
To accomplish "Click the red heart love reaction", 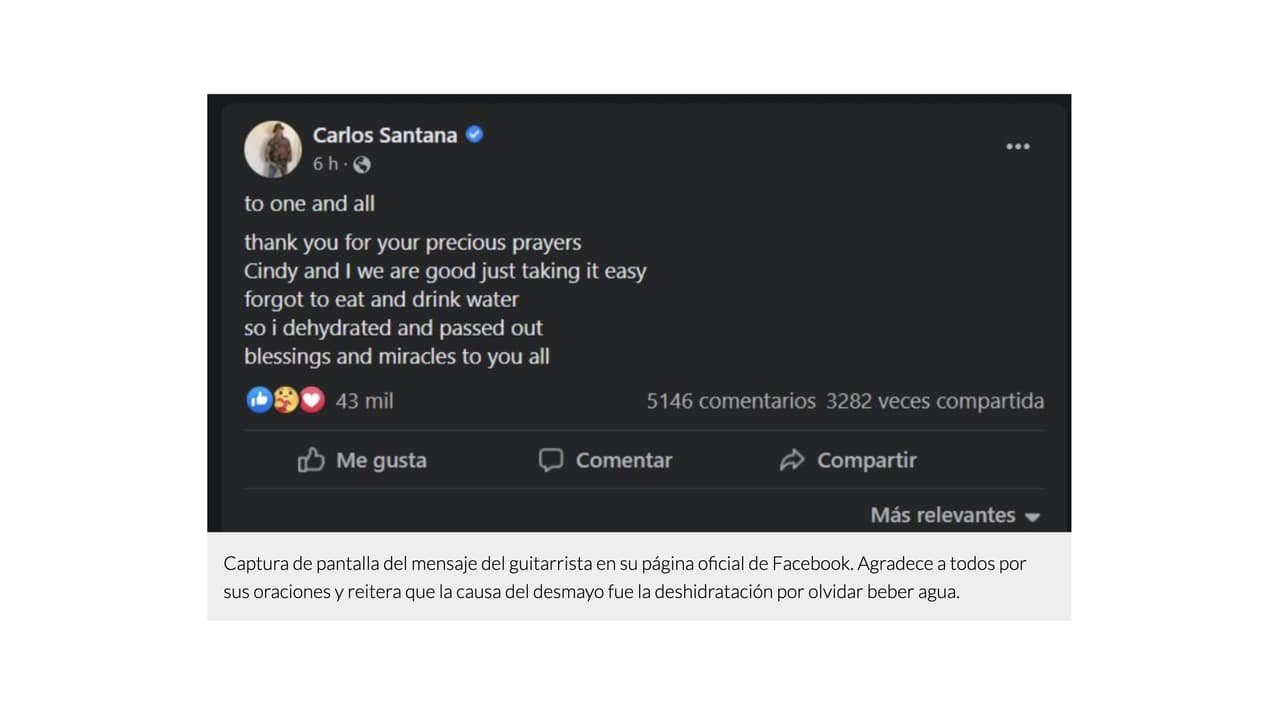I will (313, 400).
